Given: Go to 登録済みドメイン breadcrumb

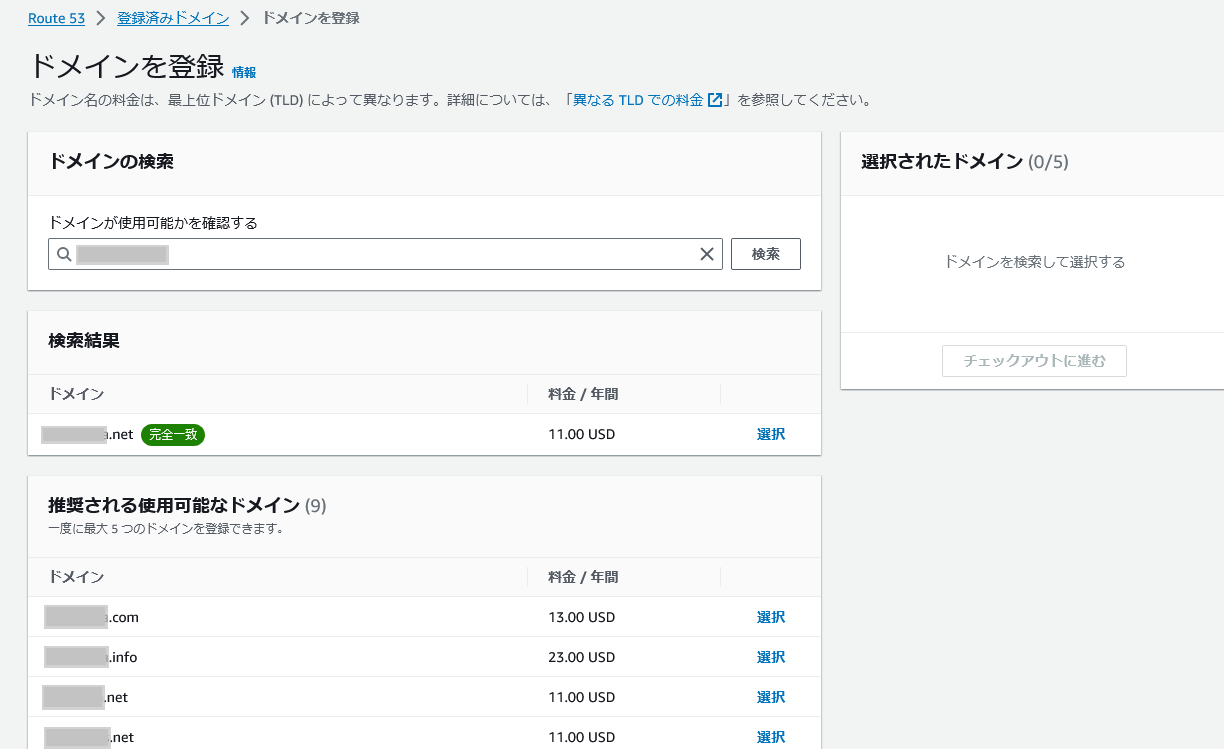Looking at the screenshot, I should [x=173, y=18].
